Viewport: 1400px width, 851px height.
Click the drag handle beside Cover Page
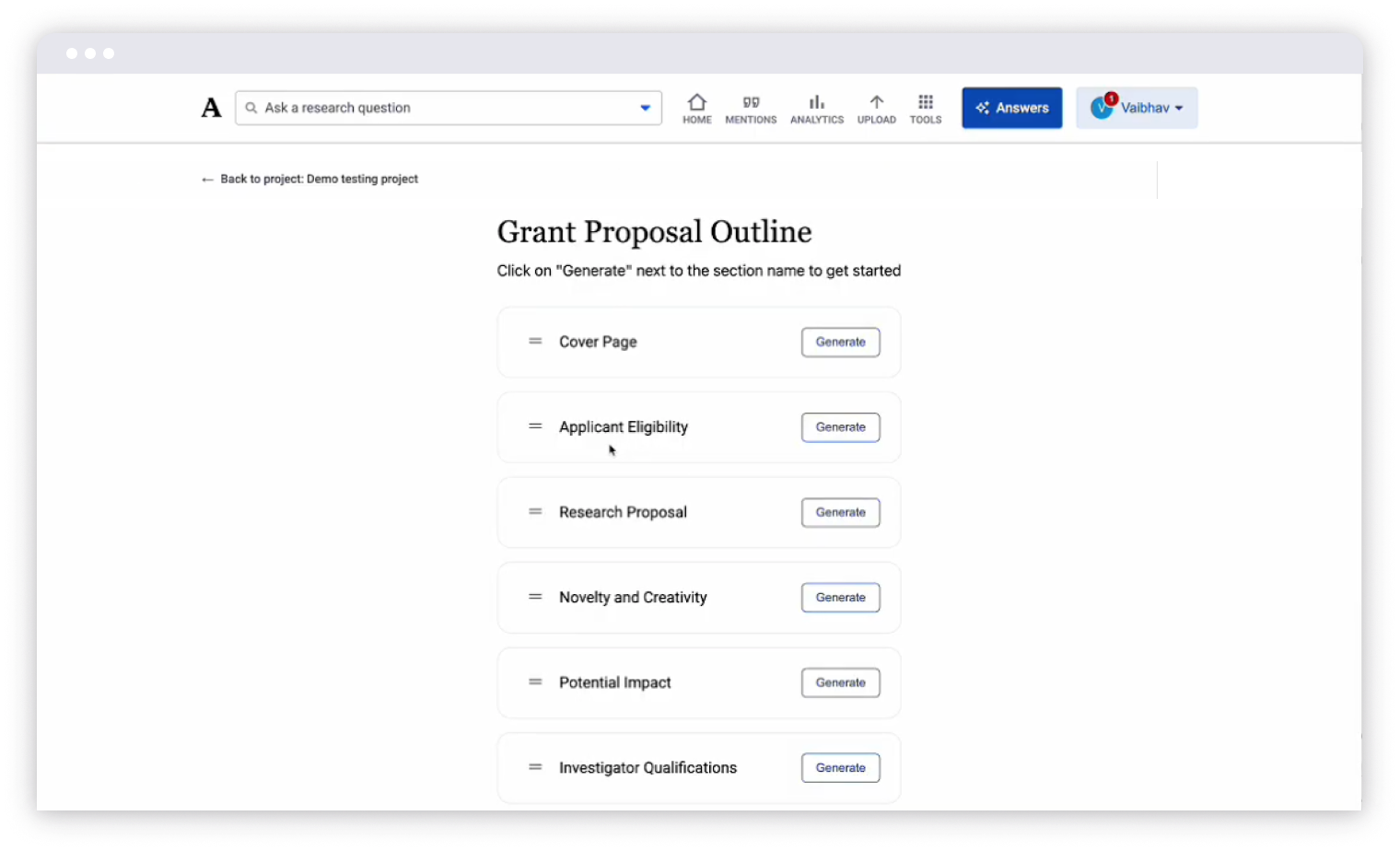point(535,341)
